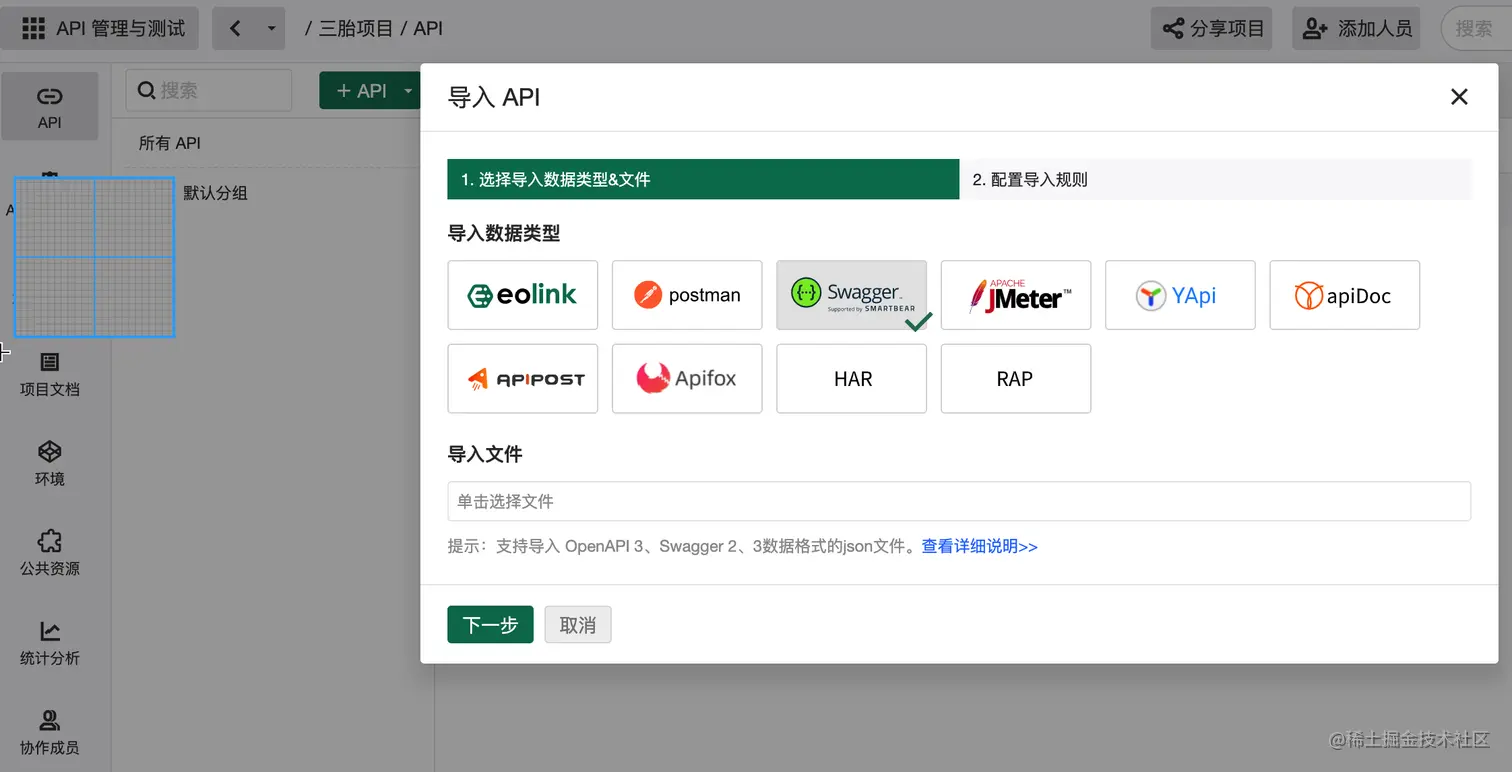This screenshot has height=772, width=1512.
Task: Open 公共资源 in the sidebar
Action: click(x=49, y=552)
